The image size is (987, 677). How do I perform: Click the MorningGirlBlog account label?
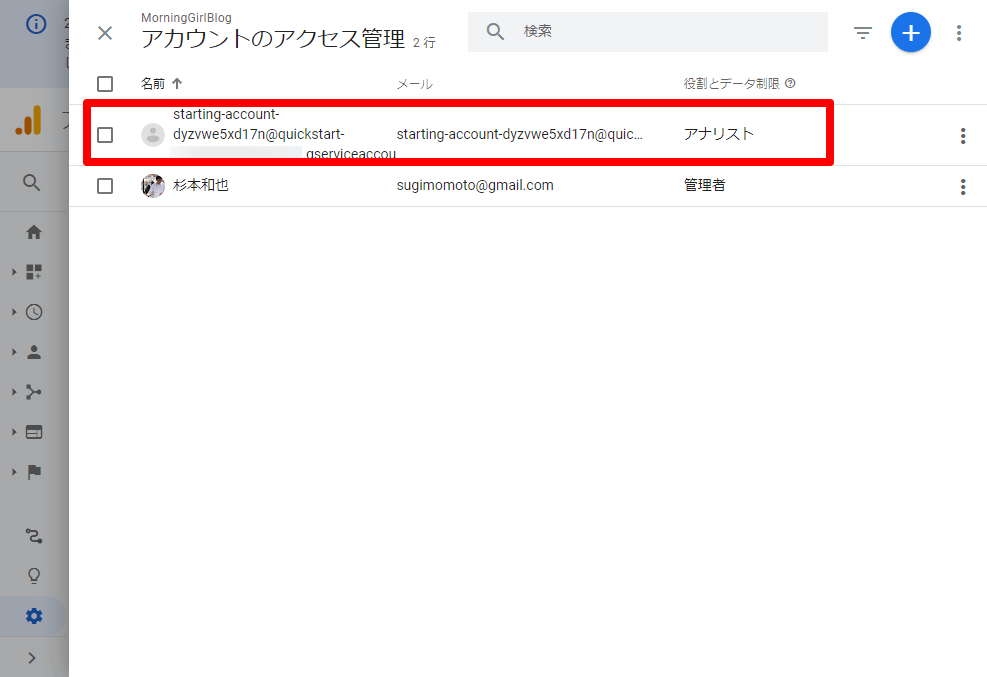click(x=186, y=18)
